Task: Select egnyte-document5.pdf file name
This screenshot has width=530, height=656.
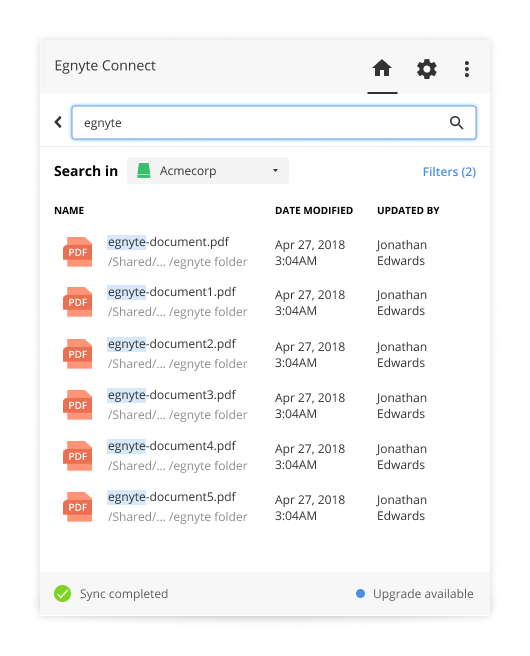Action: 172,497
